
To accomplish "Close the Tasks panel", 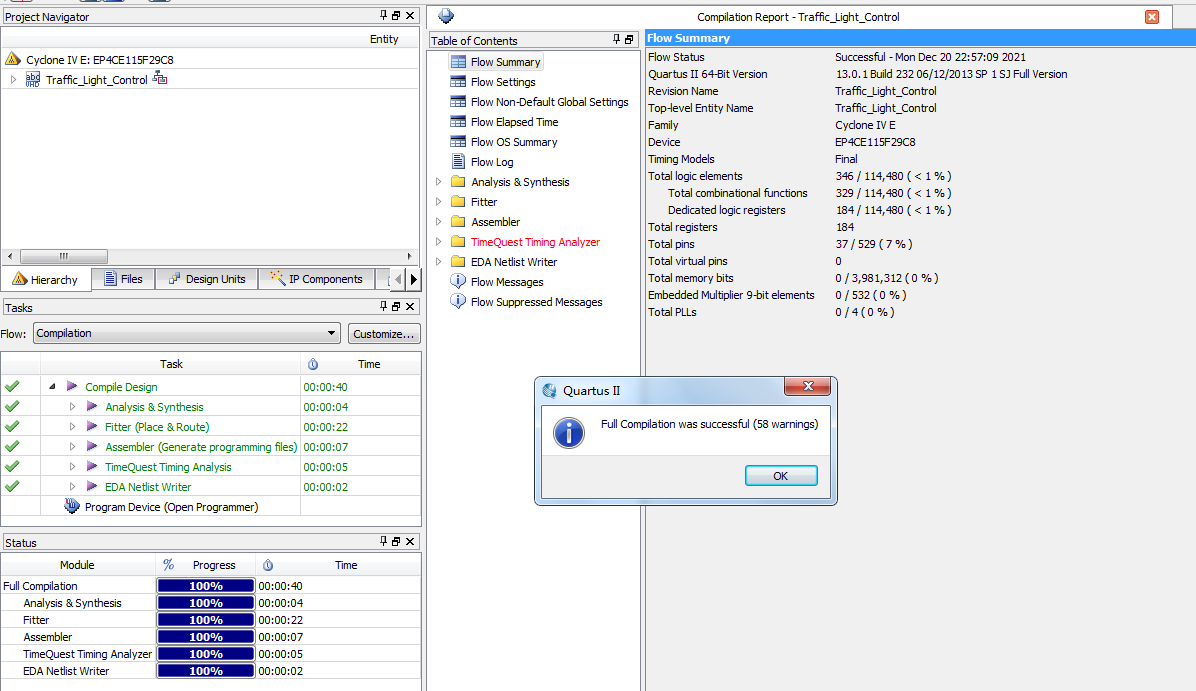I will click(410, 307).
